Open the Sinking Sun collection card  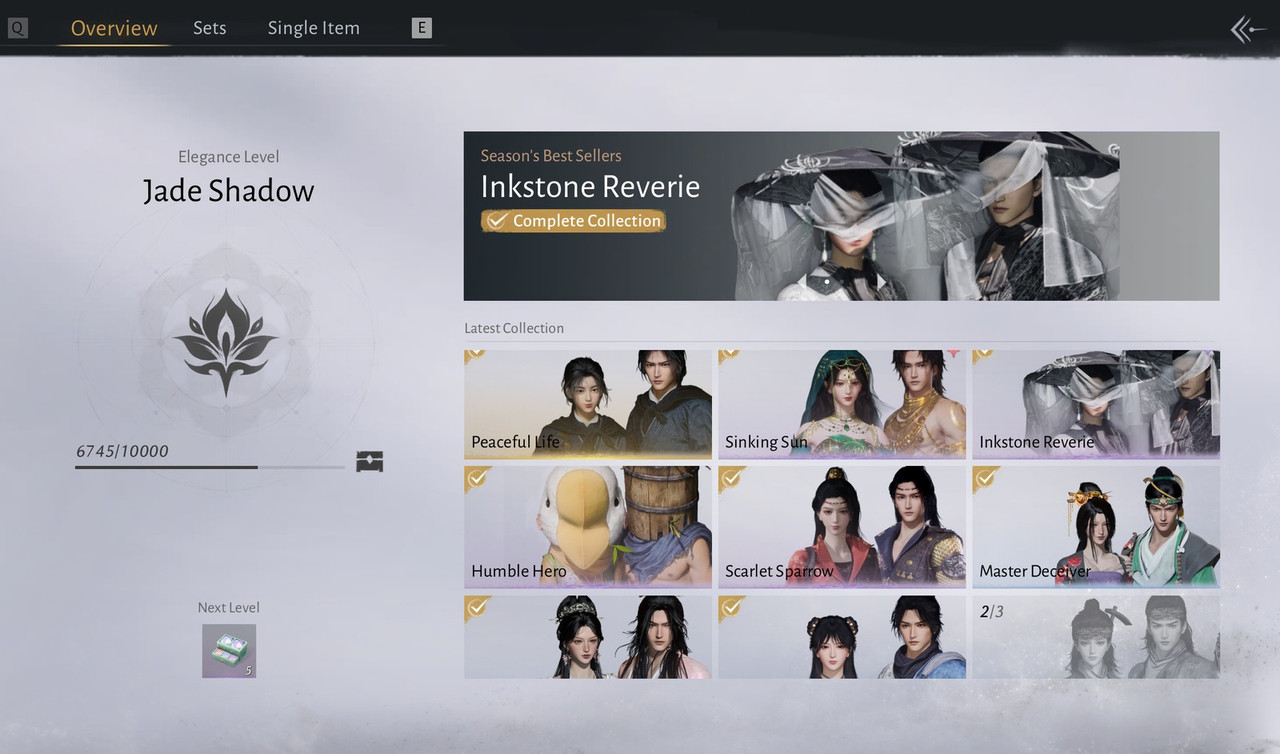tap(842, 404)
